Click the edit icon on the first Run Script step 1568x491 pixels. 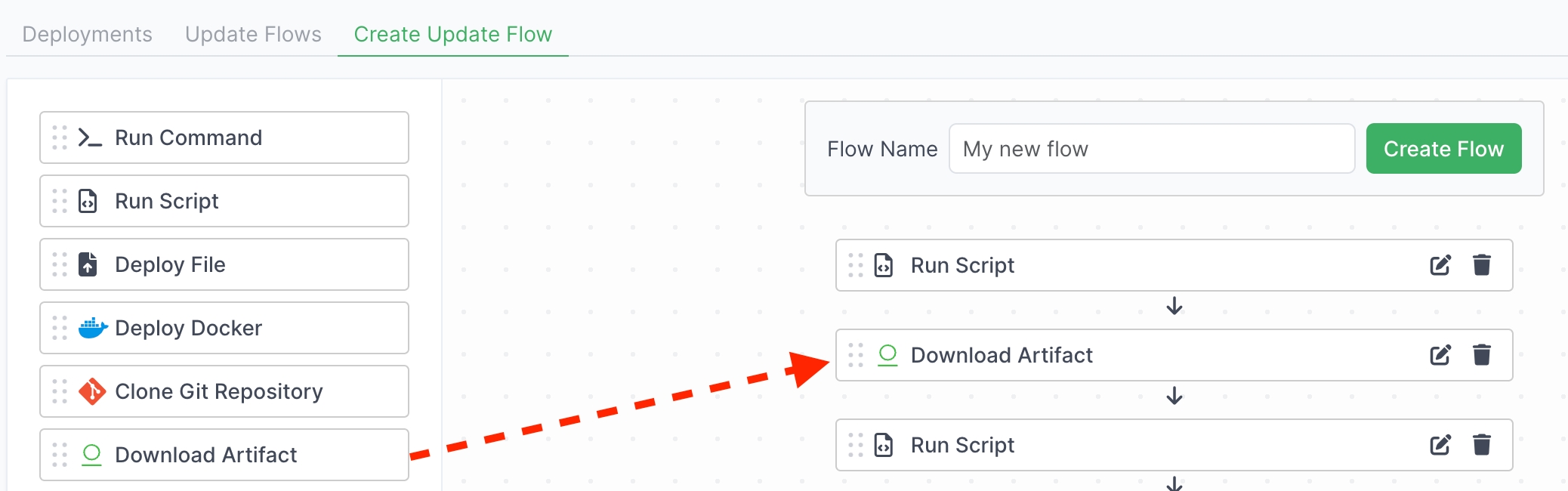click(x=1440, y=265)
